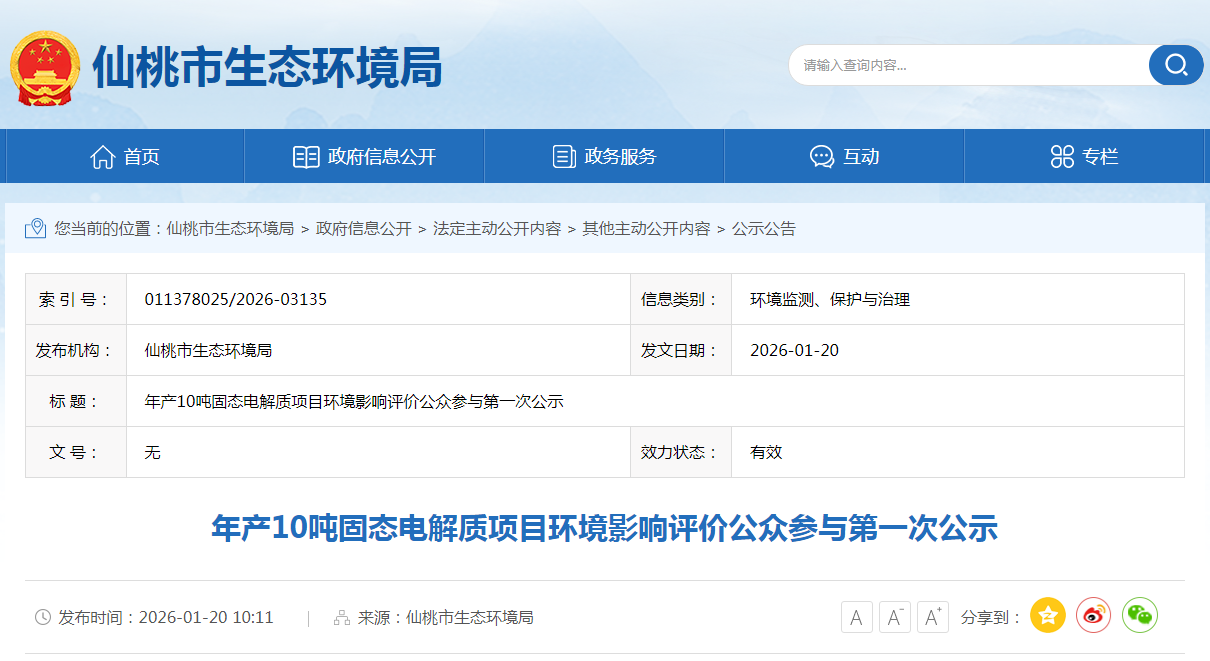1210x661 pixels.
Task: Click the grid icon beside 专栏
Action: click(x=1062, y=155)
